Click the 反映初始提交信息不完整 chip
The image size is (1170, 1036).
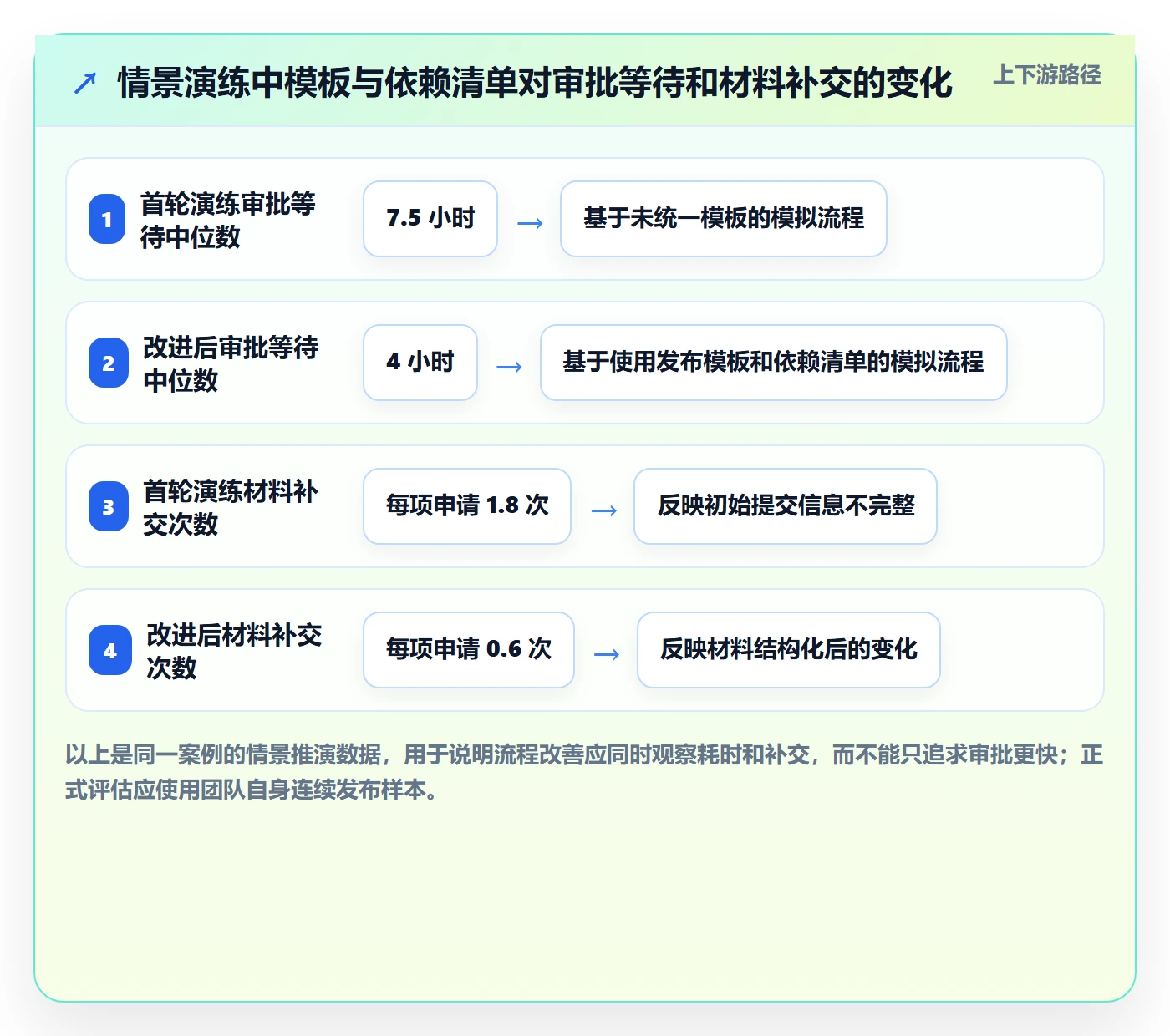click(786, 506)
